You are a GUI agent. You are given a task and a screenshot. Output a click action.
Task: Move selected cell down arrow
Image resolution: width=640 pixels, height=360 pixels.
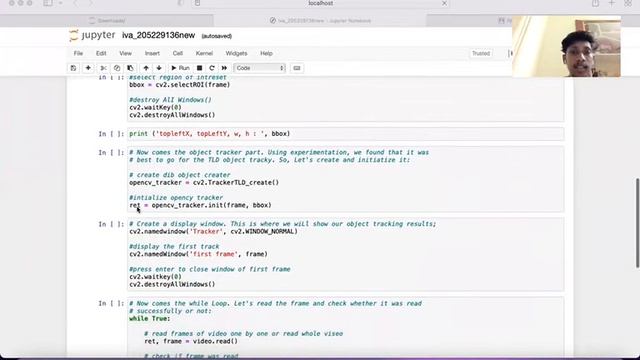coord(159,68)
